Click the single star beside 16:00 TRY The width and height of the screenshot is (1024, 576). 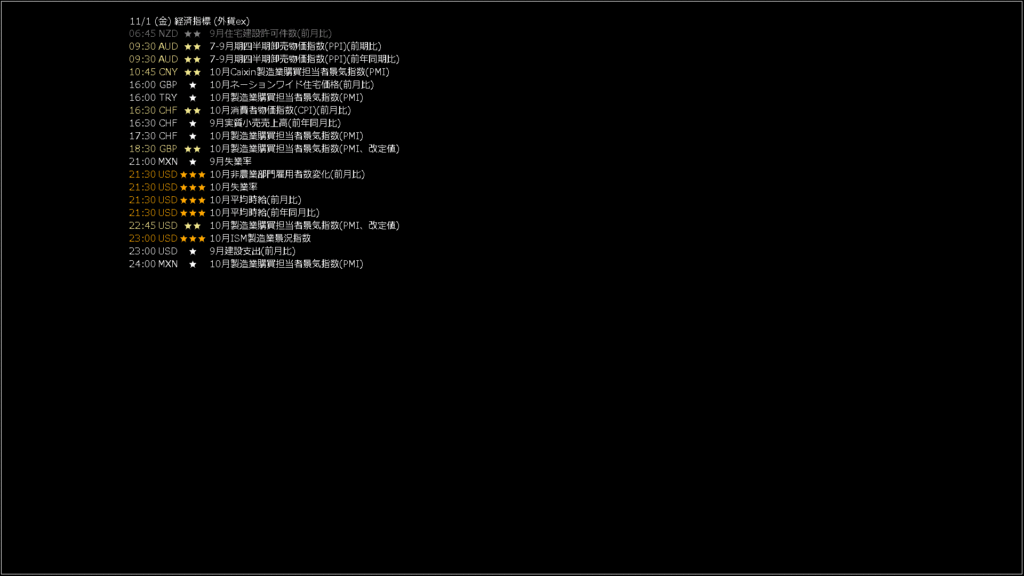tap(193, 98)
